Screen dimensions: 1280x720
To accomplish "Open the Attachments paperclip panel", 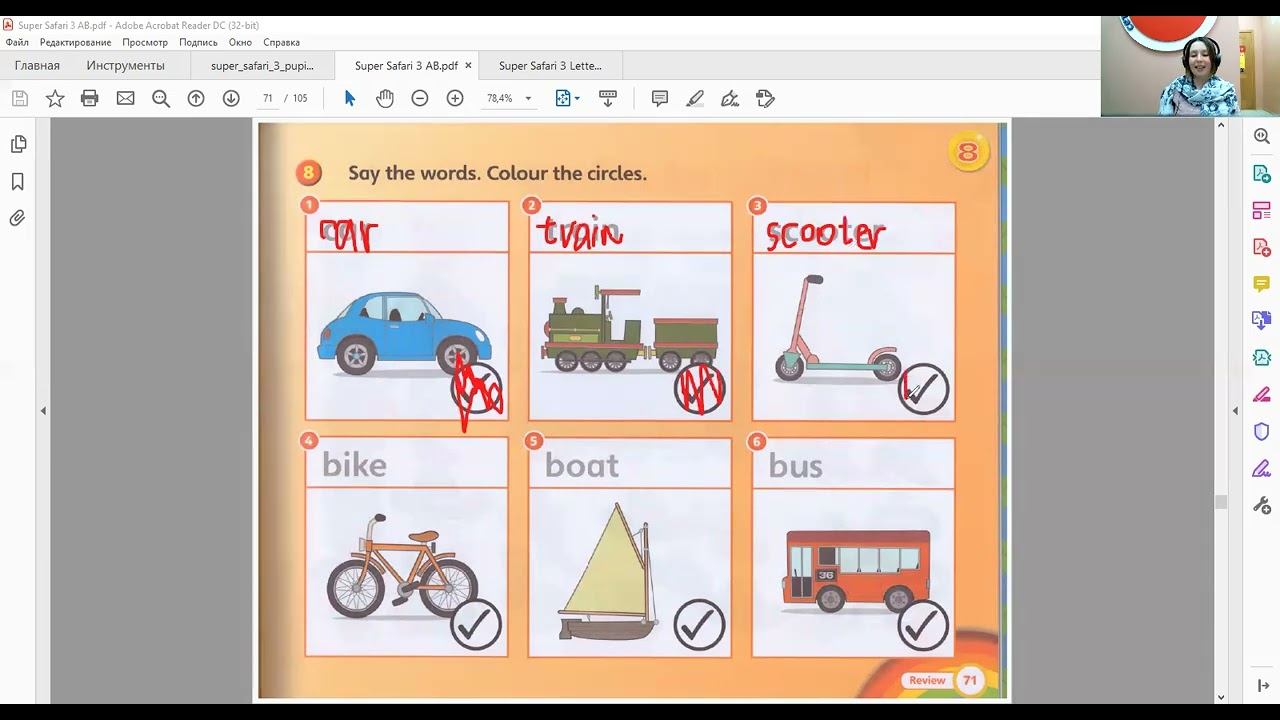I will (x=18, y=218).
